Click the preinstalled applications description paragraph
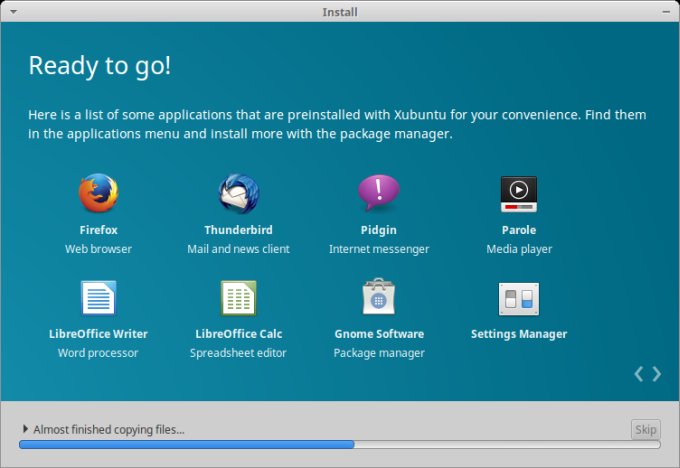The width and height of the screenshot is (680, 468). [337, 124]
